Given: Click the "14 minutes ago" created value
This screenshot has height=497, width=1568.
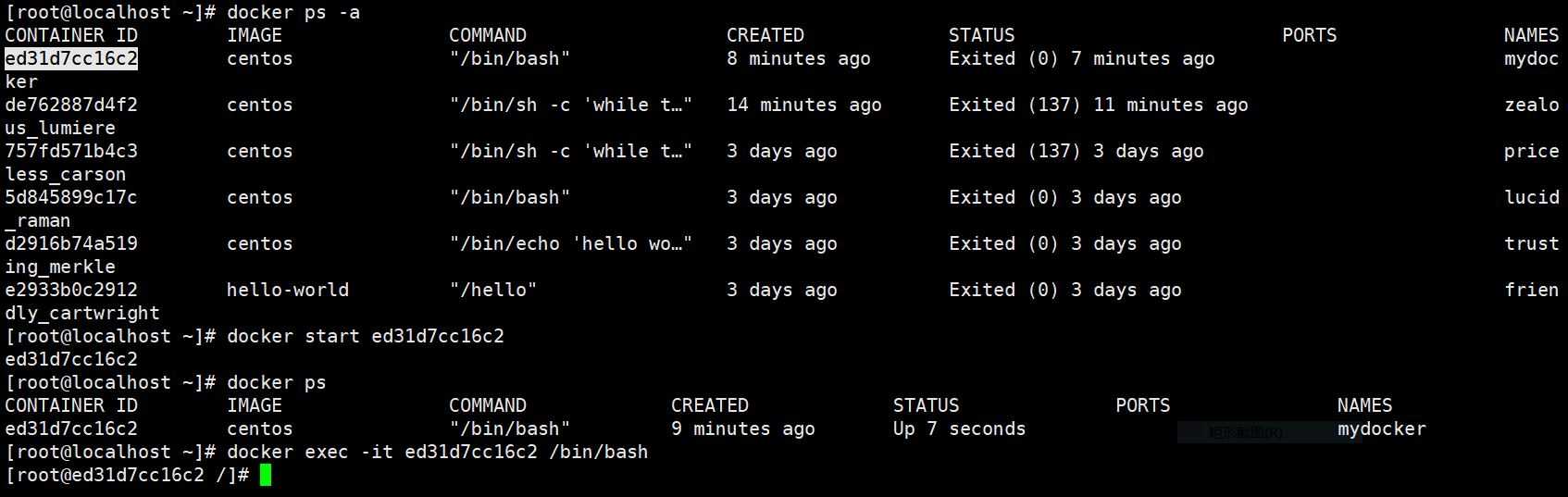Looking at the screenshot, I should (x=804, y=105).
